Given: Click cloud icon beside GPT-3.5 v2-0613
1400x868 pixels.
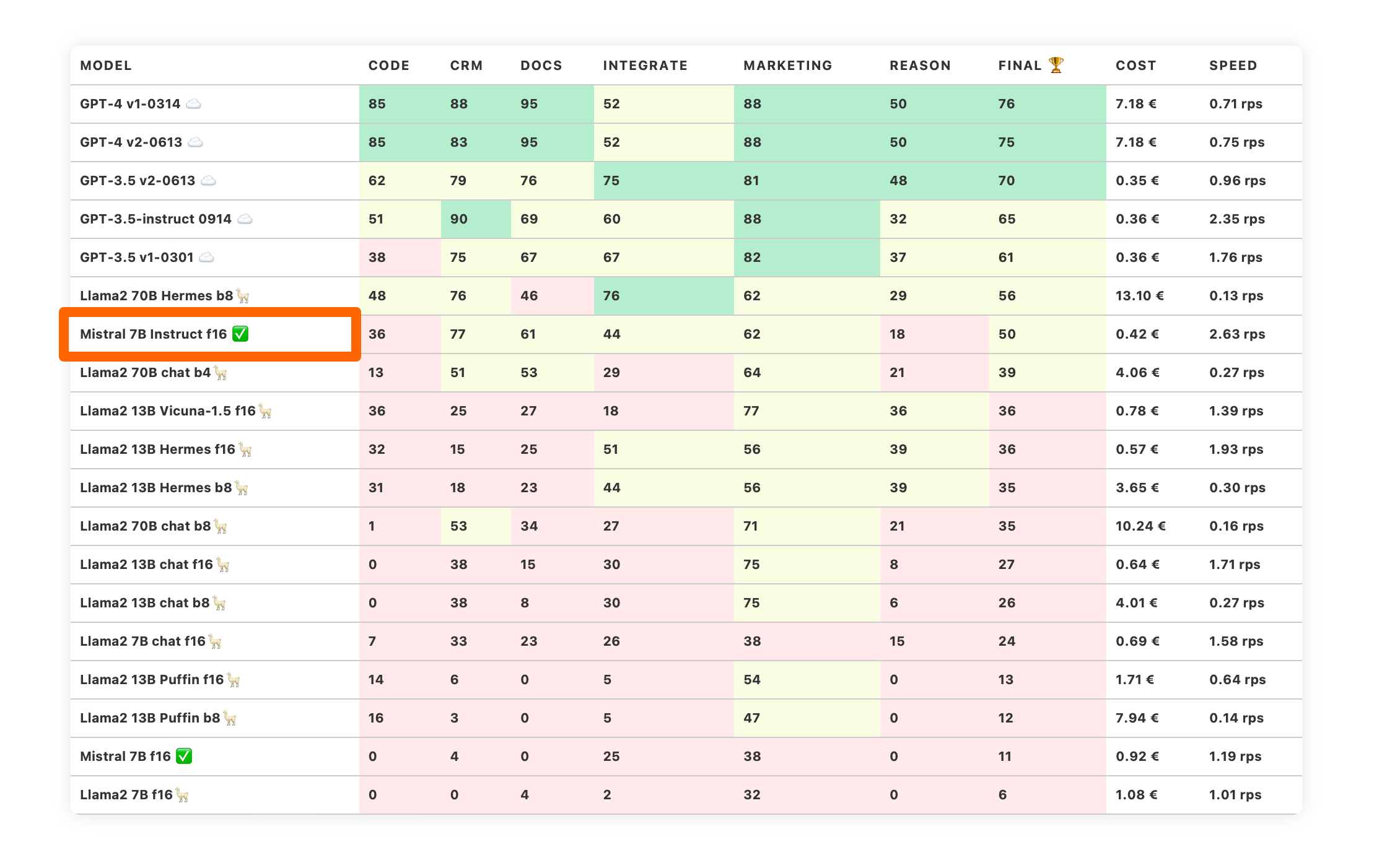Looking at the screenshot, I should [x=209, y=180].
